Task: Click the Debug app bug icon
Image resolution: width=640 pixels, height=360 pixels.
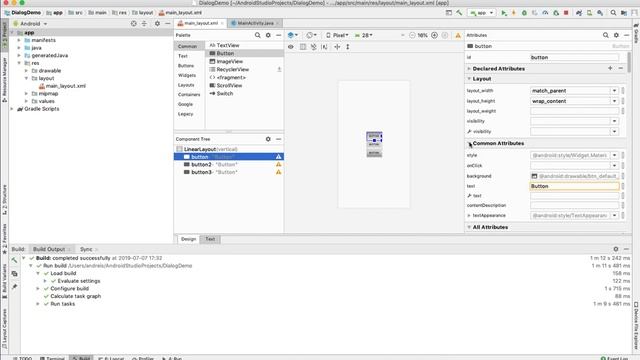Action: click(x=524, y=13)
